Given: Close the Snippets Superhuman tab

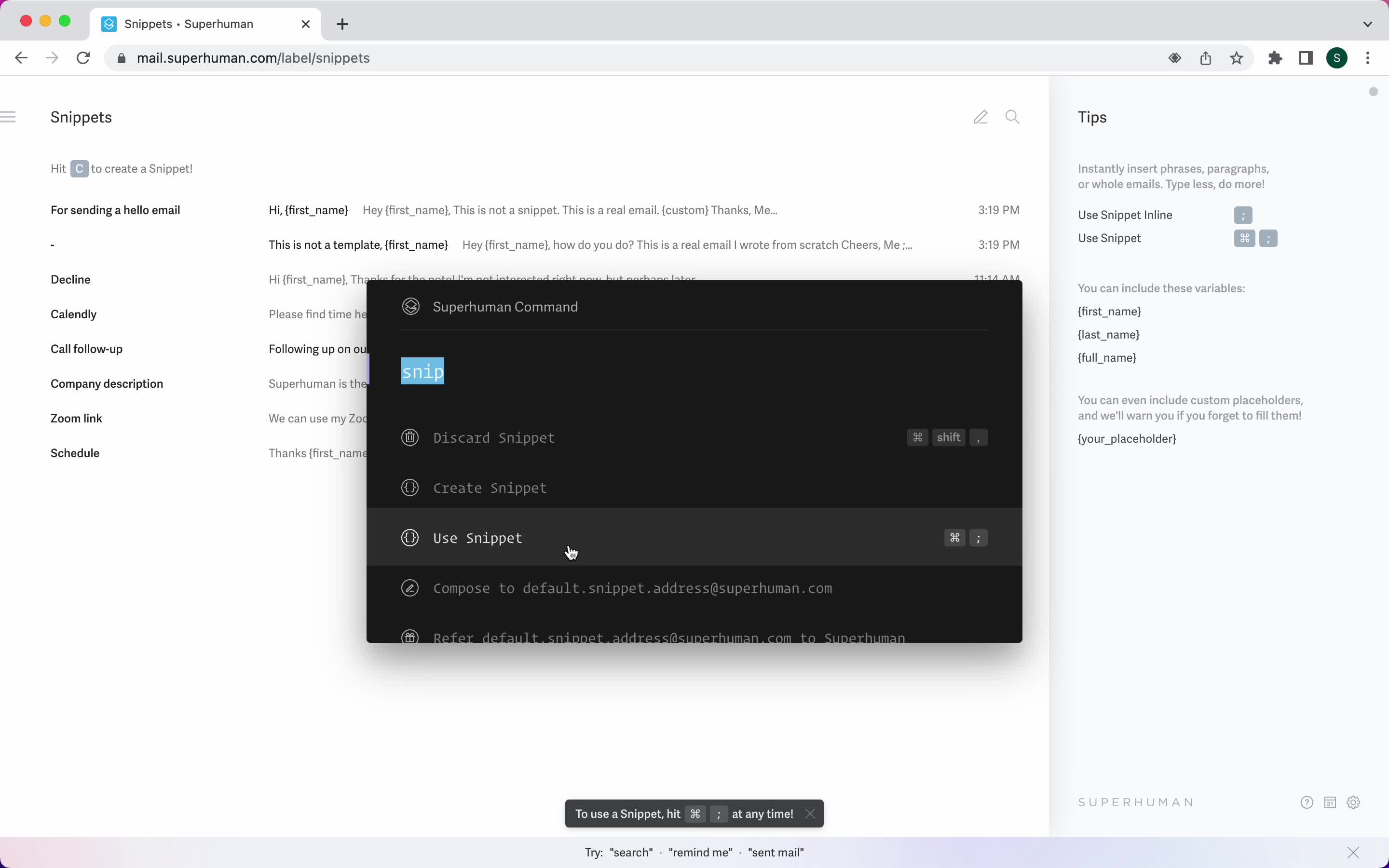Looking at the screenshot, I should [306, 24].
